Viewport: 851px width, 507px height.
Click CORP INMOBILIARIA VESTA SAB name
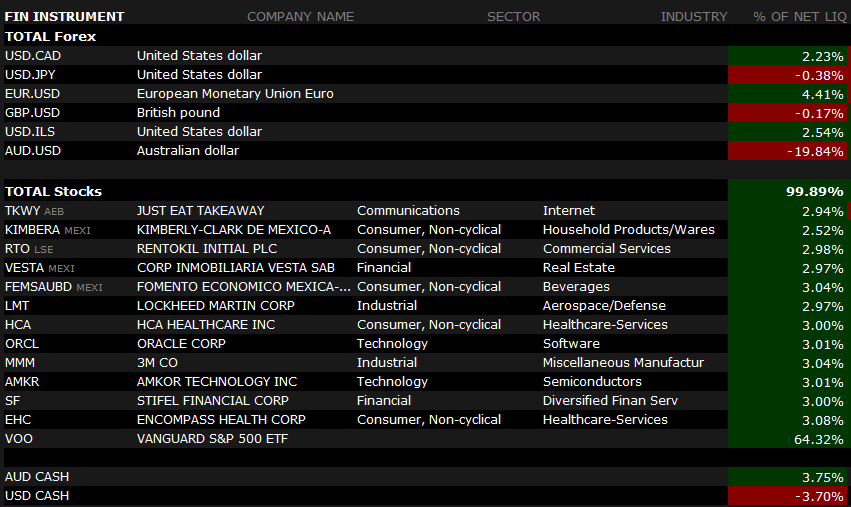pos(236,268)
